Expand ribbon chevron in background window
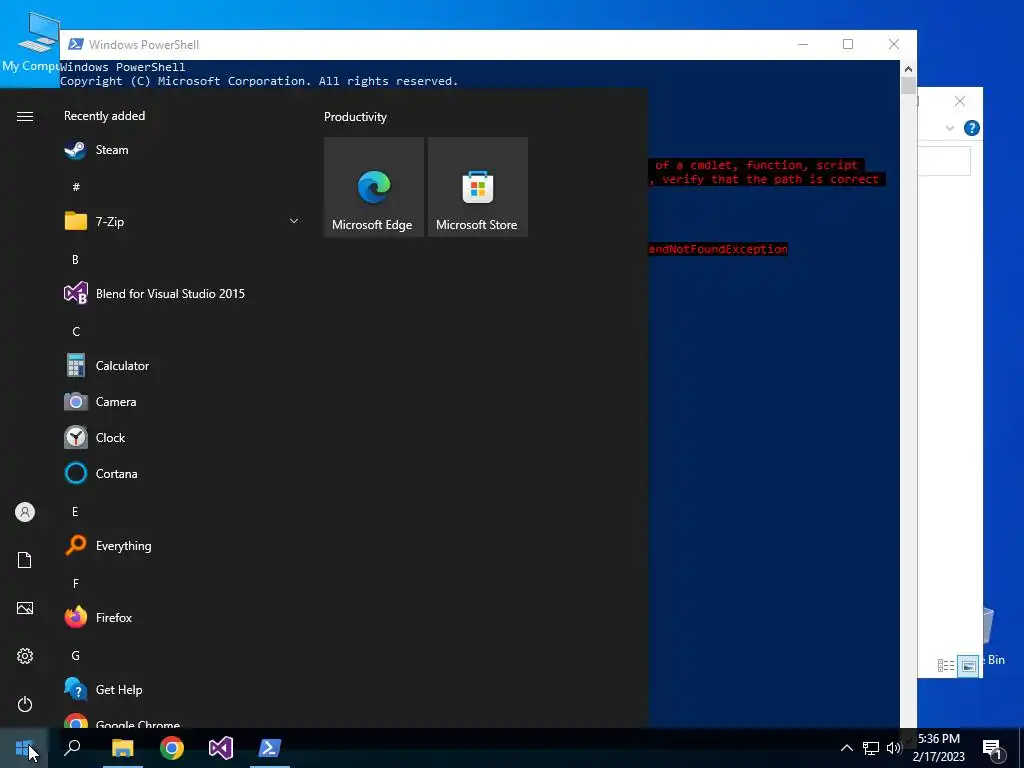 pyautogui.click(x=950, y=128)
